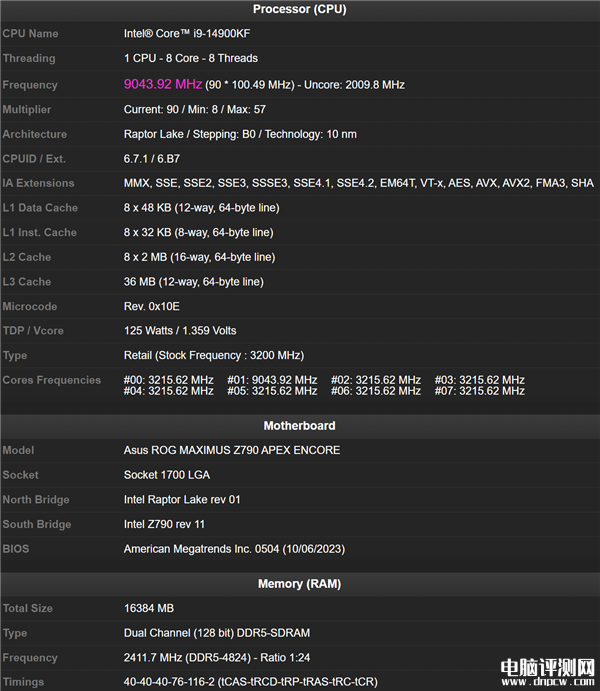Click core #07: 3215.62 MHz entry
This screenshot has width=600, height=691.
coord(480,391)
